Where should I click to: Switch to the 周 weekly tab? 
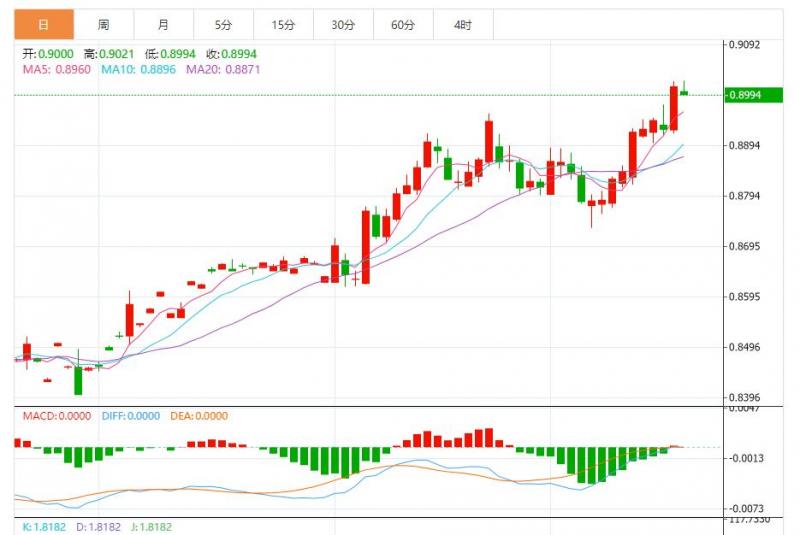tap(104, 24)
